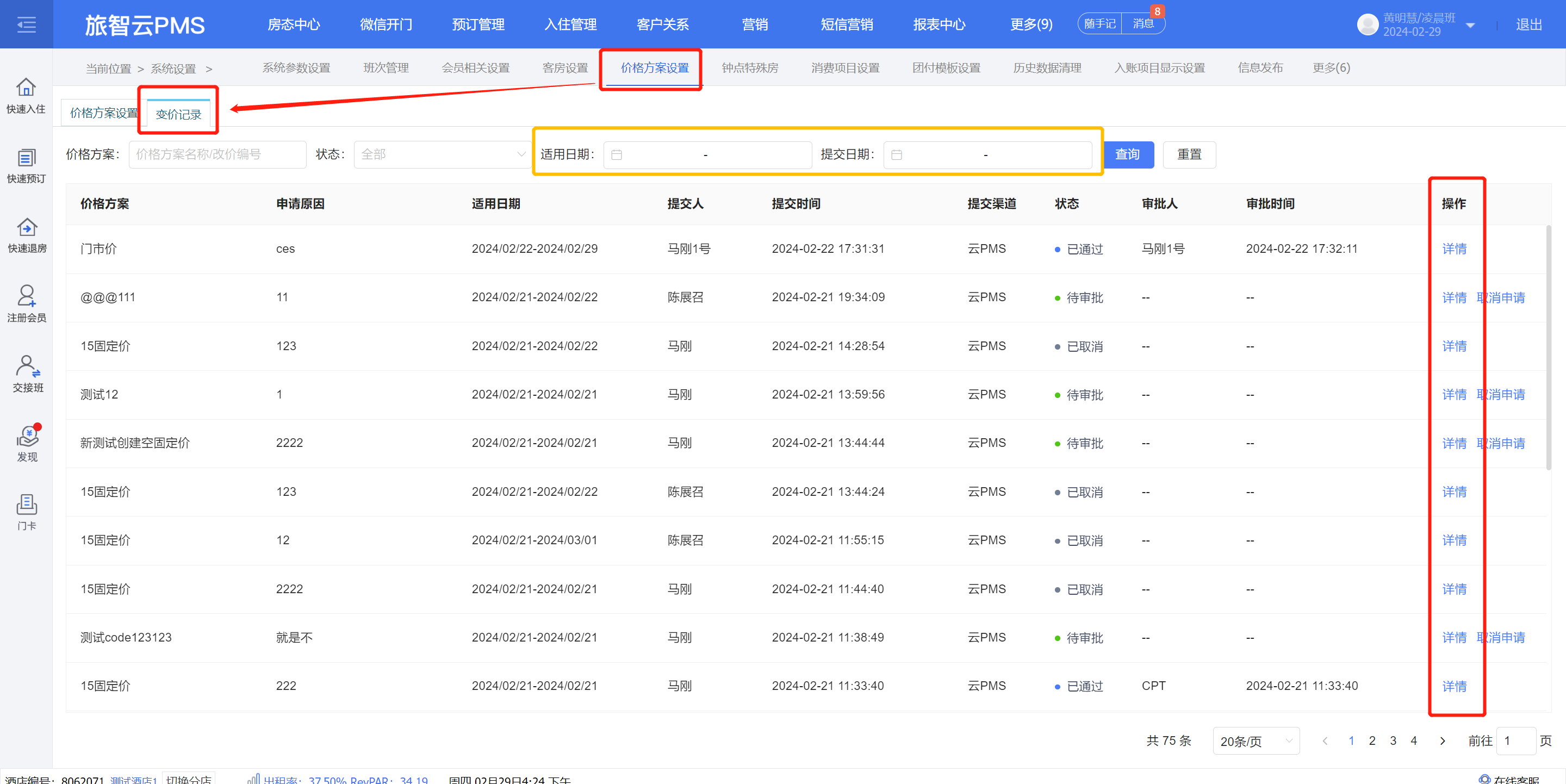Click 切换分店 switch branch button
The image size is (1566, 784).
click(x=189, y=779)
